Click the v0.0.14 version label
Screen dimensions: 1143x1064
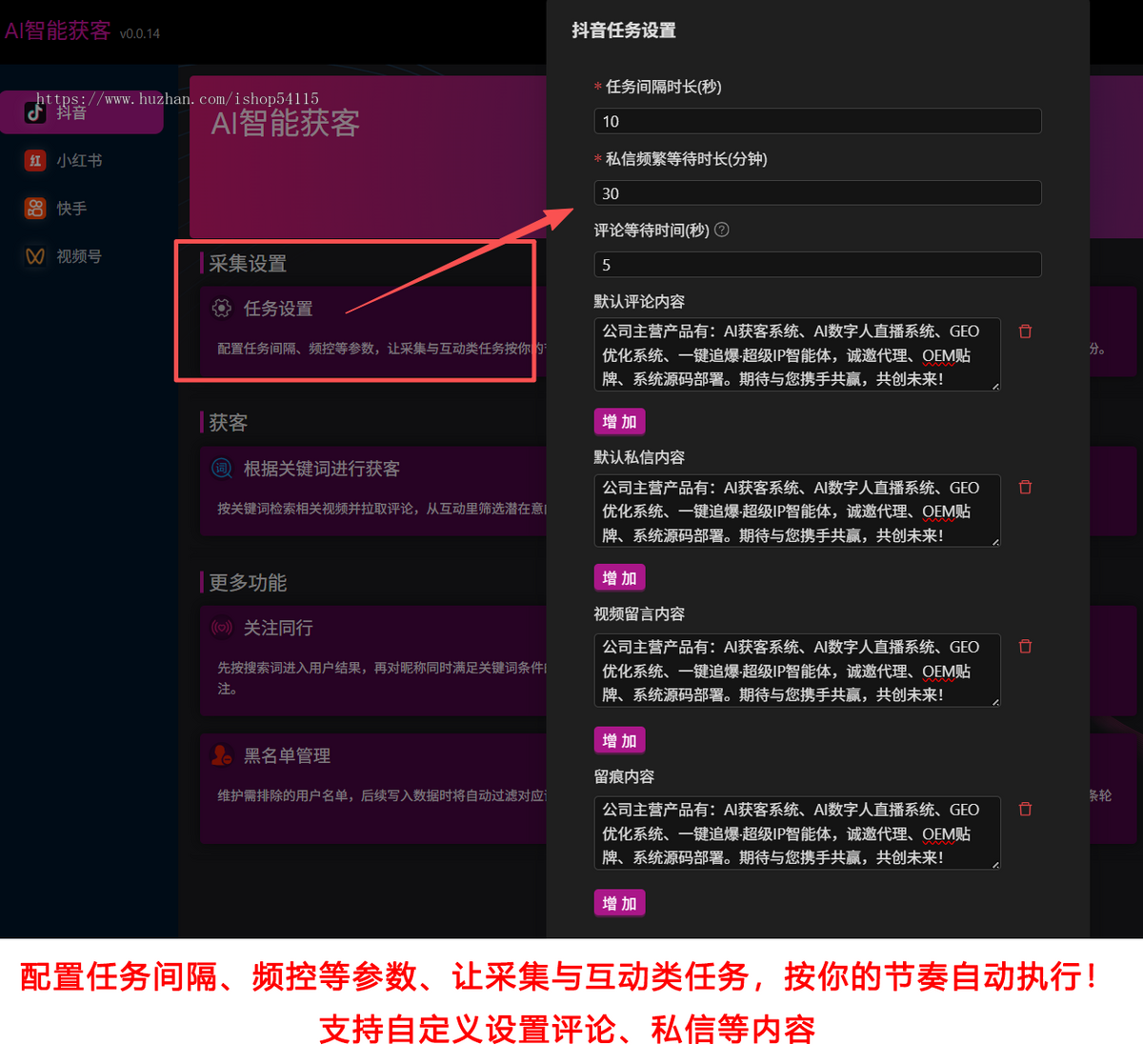pyautogui.click(x=140, y=33)
